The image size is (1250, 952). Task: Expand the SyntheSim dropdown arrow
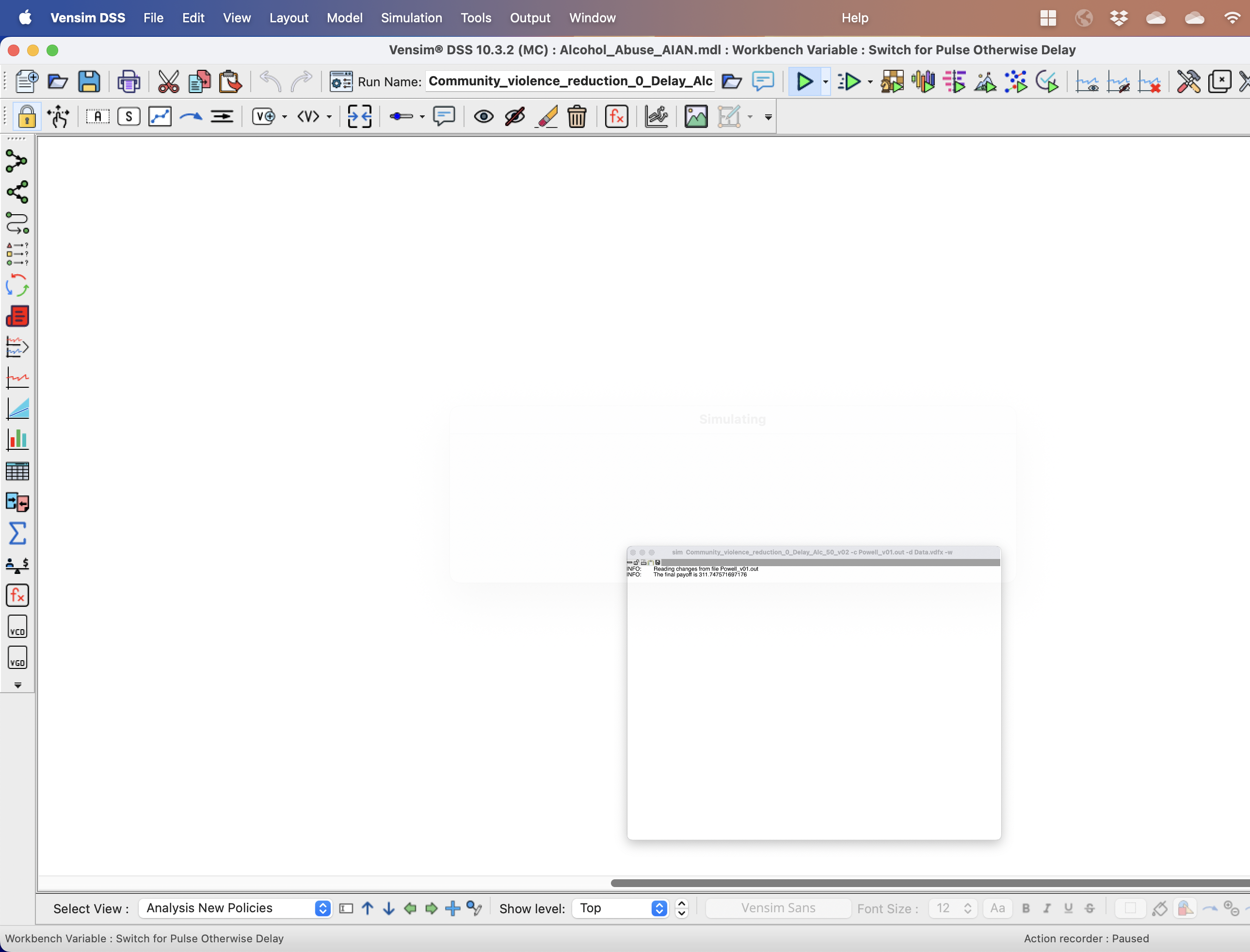tap(870, 82)
